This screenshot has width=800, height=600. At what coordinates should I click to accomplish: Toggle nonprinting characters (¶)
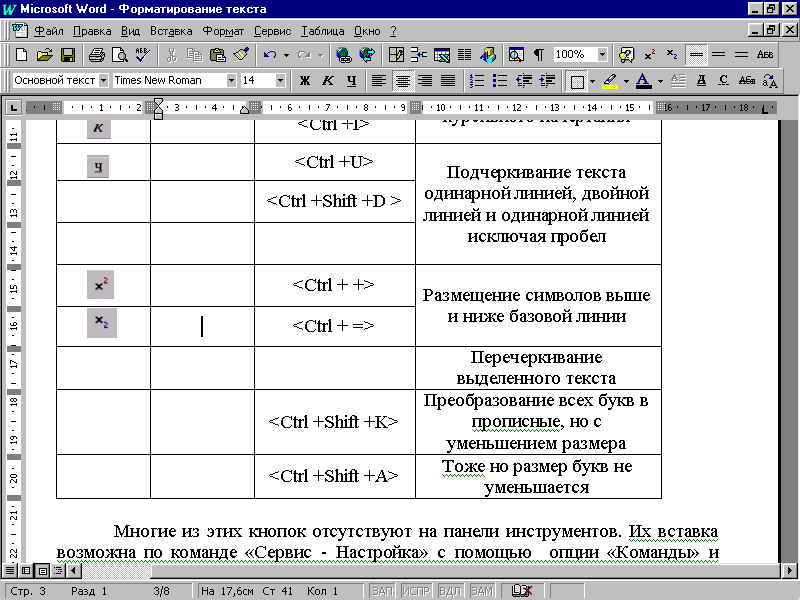[x=539, y=54]
